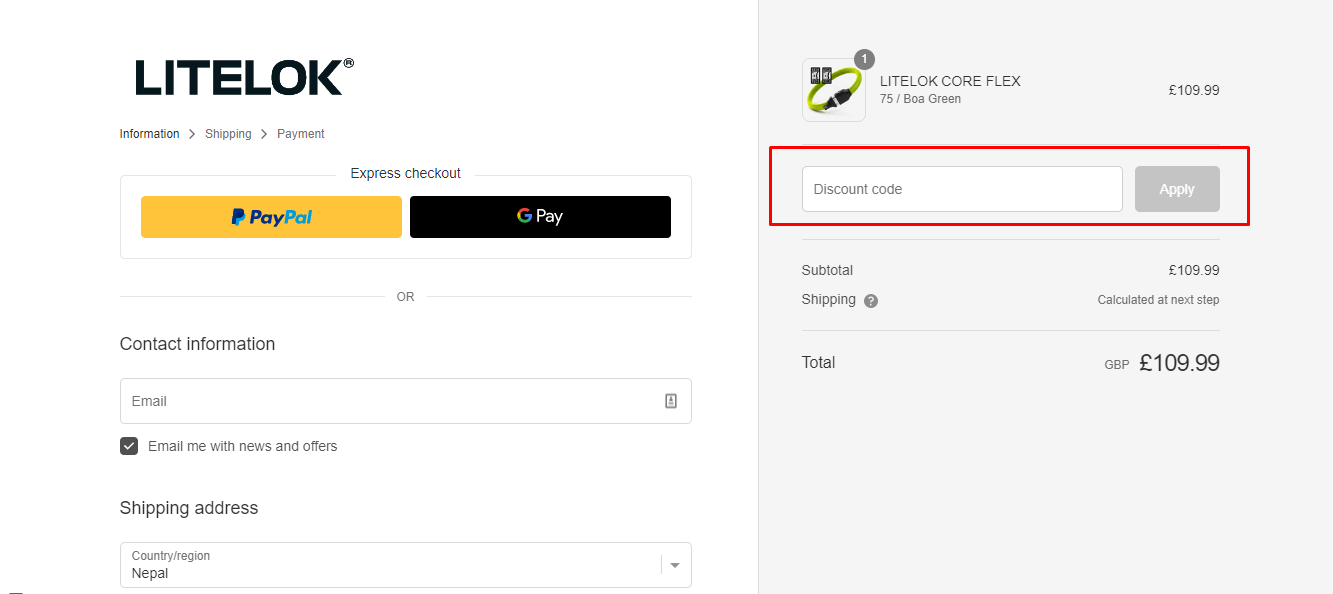This screenshot has width=1333, height=594.
Task: Click the Subtotal label
Action: [827, 270]
